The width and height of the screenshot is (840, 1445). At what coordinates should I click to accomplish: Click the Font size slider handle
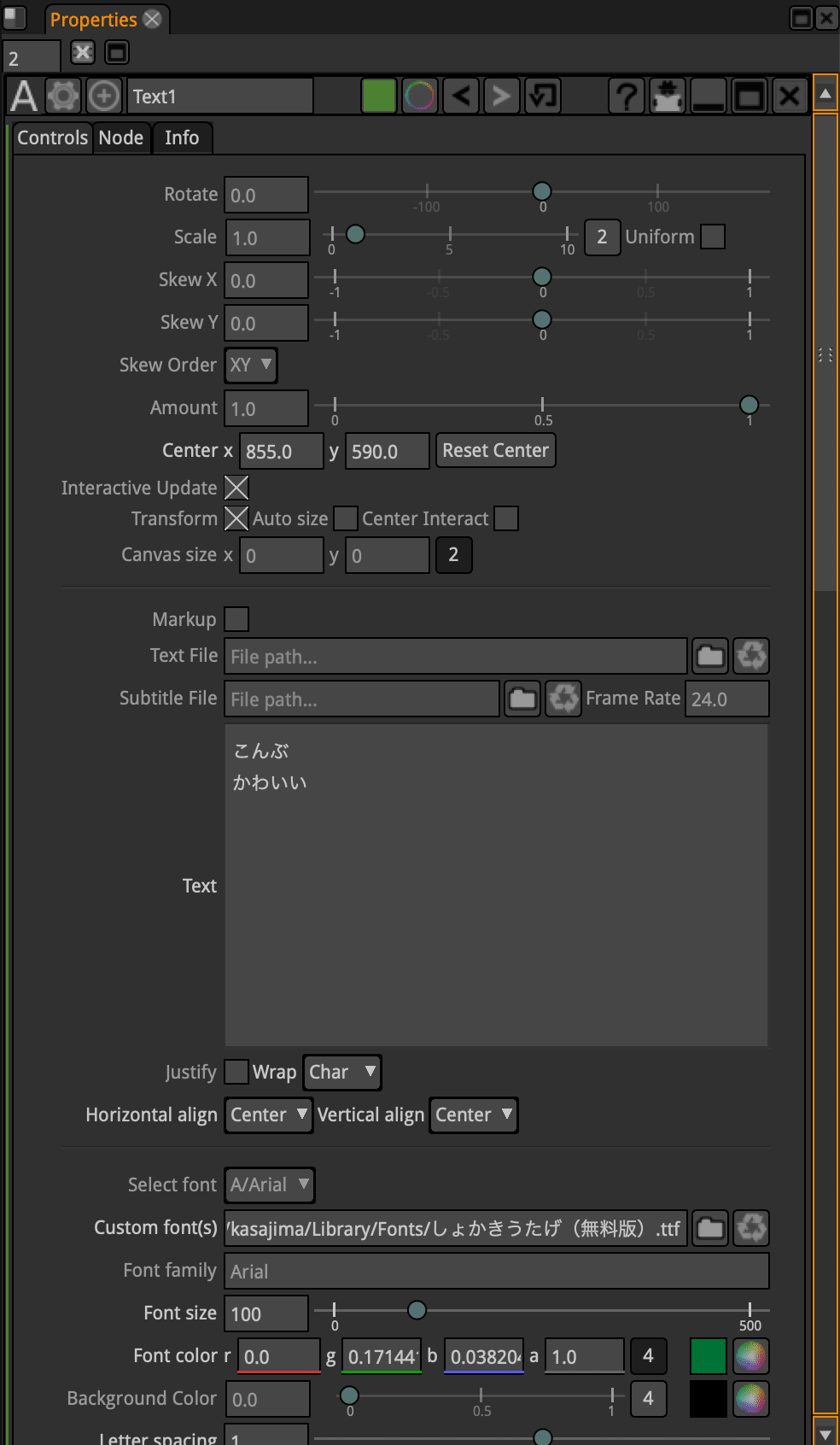417,1309
